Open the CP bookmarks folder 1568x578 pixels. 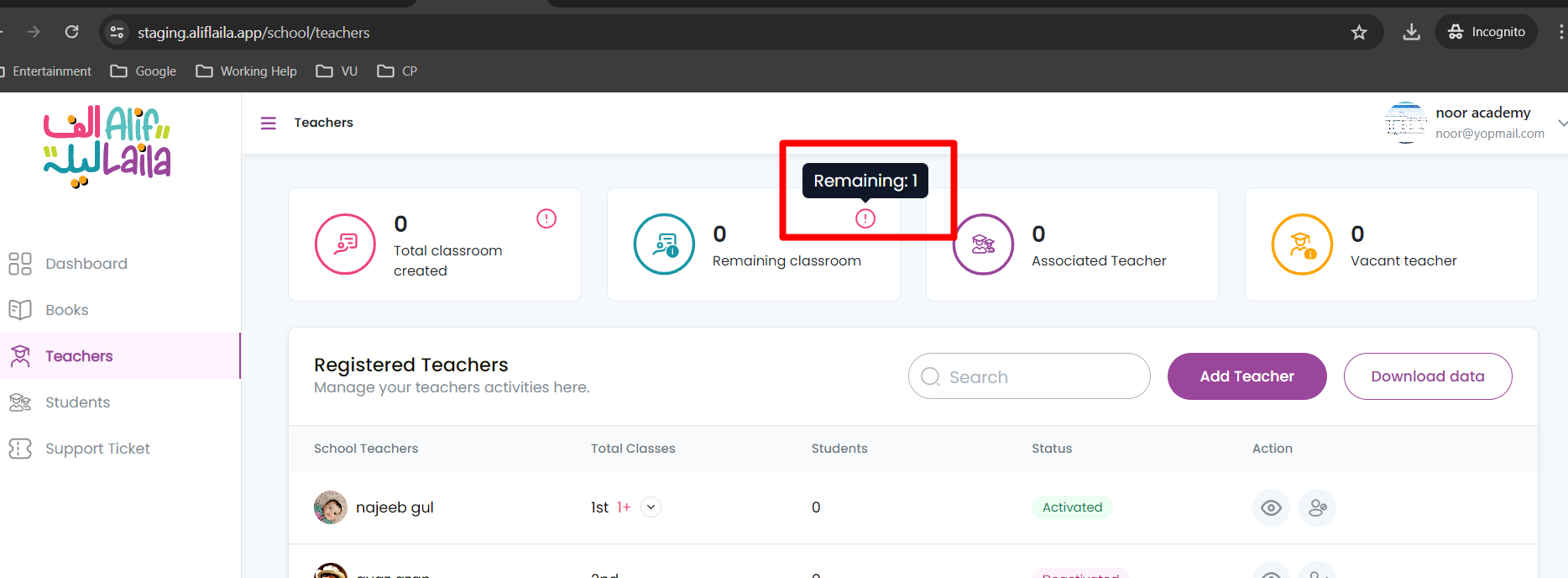[x=397, y=71]
